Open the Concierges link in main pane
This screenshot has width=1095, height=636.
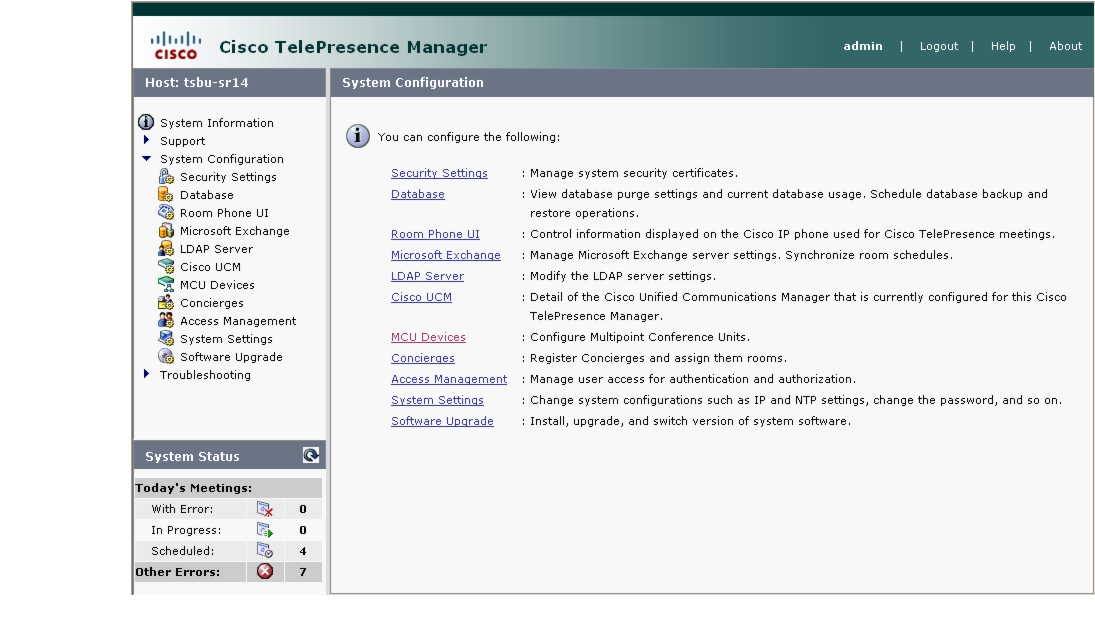pyautogui.click(x=422, y=358)
